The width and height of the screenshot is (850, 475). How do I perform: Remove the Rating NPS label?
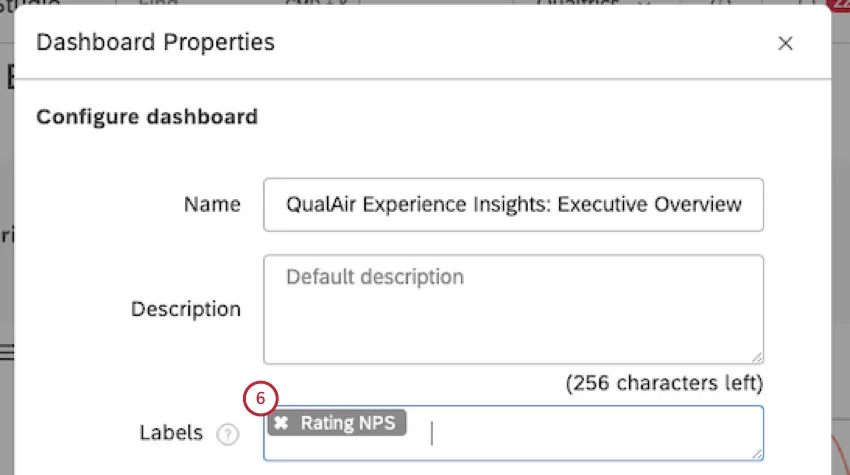pyautogui.click(x=282, y=423)
